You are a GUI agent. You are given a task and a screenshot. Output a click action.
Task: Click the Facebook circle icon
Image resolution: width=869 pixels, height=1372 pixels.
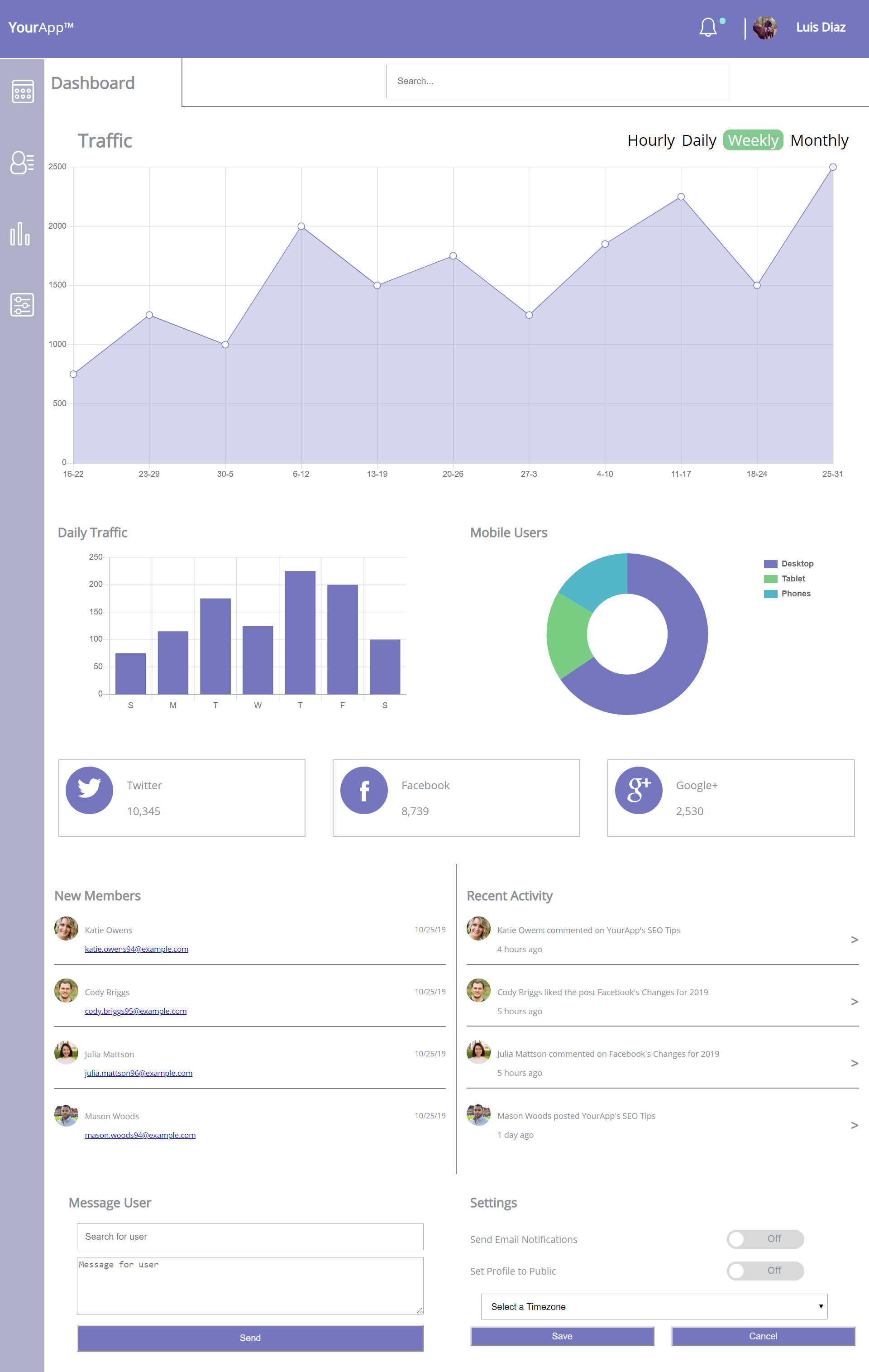point(364,790)
